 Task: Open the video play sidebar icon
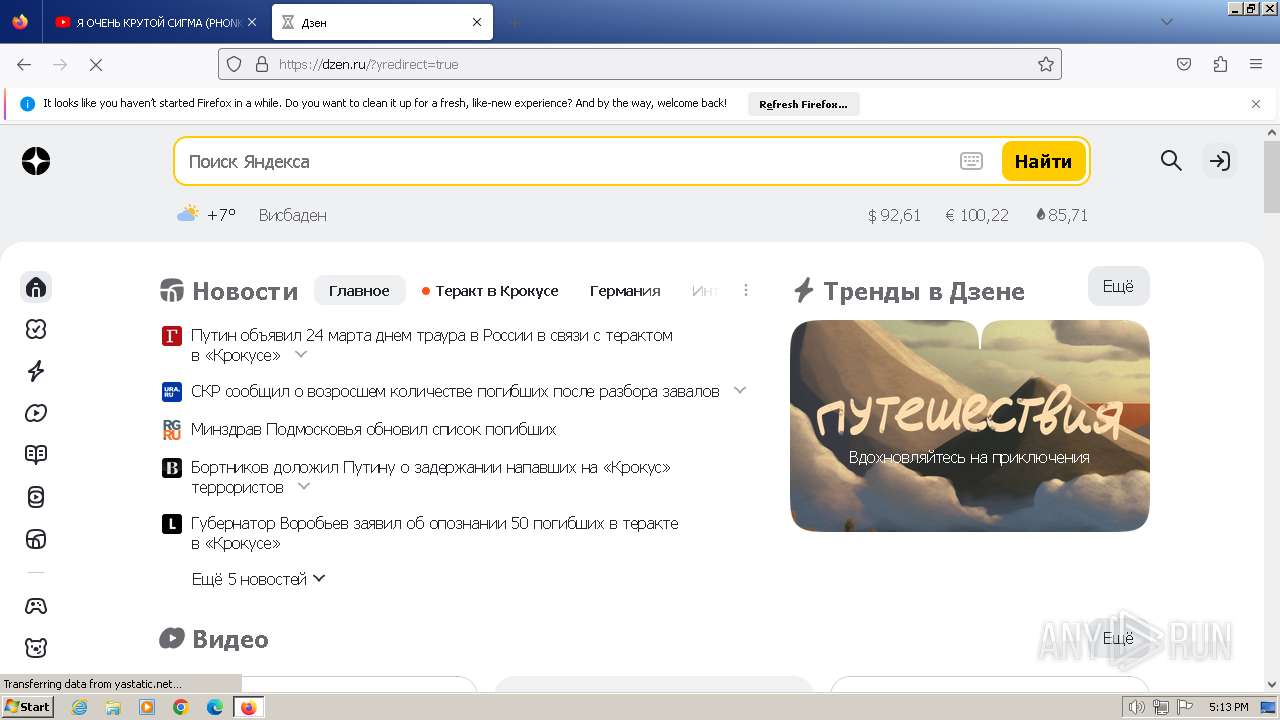click(36, 413)
